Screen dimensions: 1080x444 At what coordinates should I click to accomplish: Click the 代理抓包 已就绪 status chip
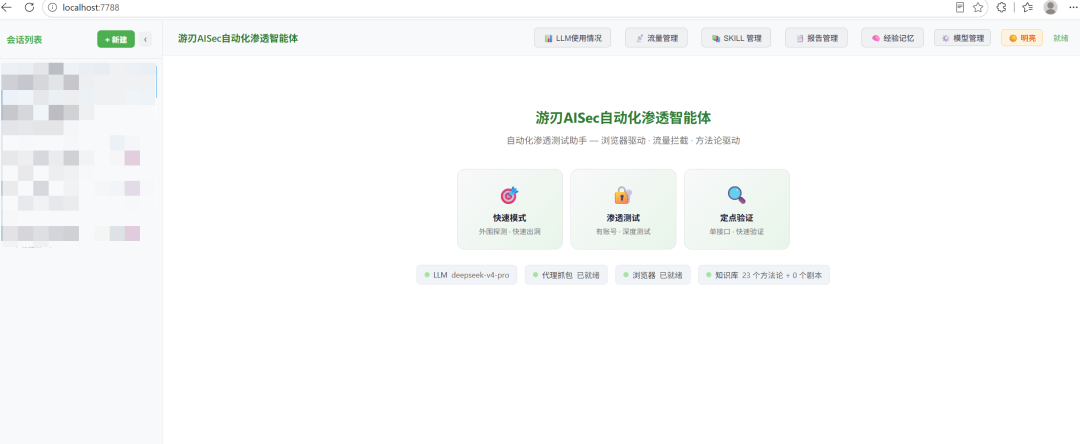click(566, 275)
